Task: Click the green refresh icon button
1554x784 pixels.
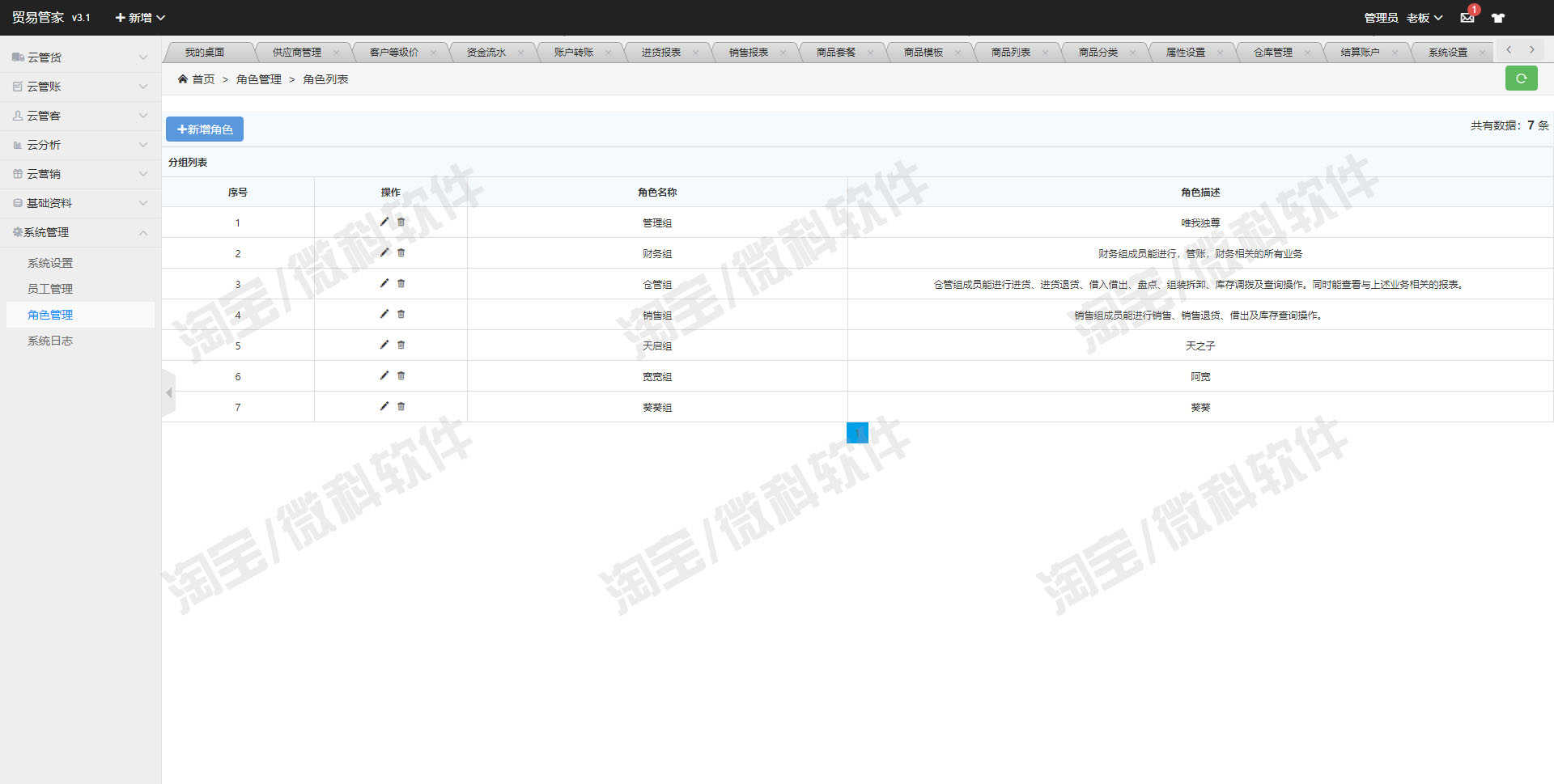Action: click(x=1521, y=78)
